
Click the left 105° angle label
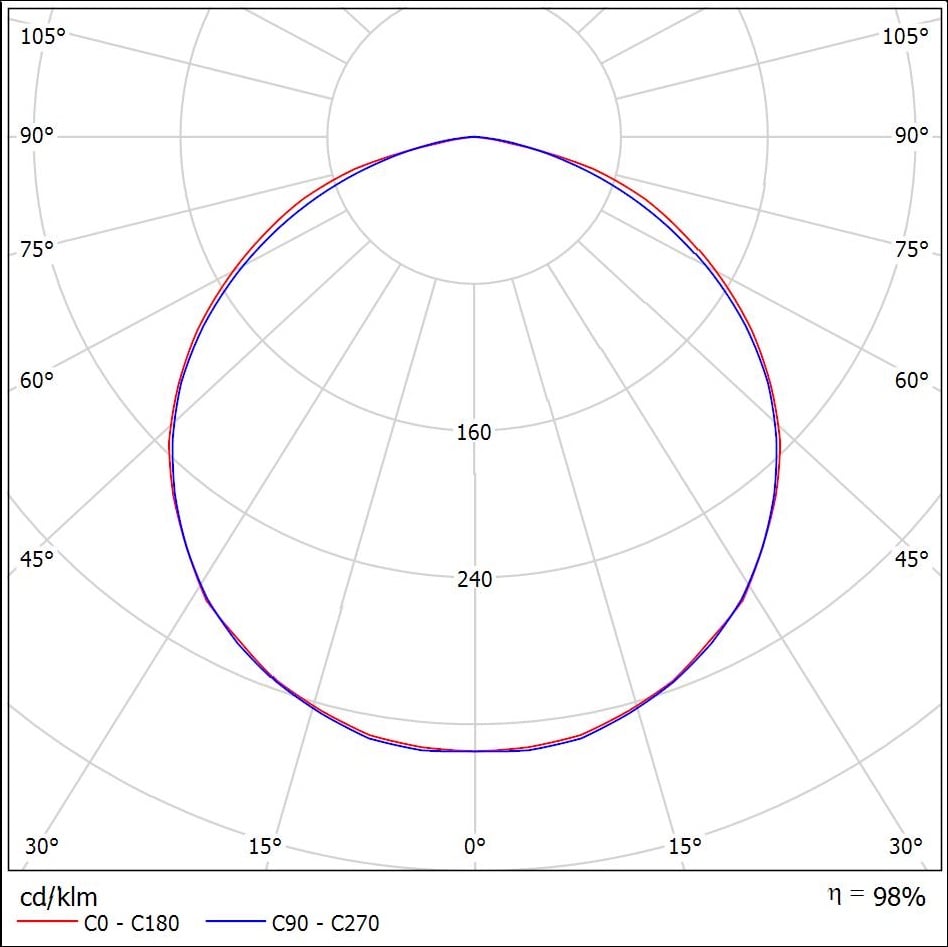click(x=43, y=36)
